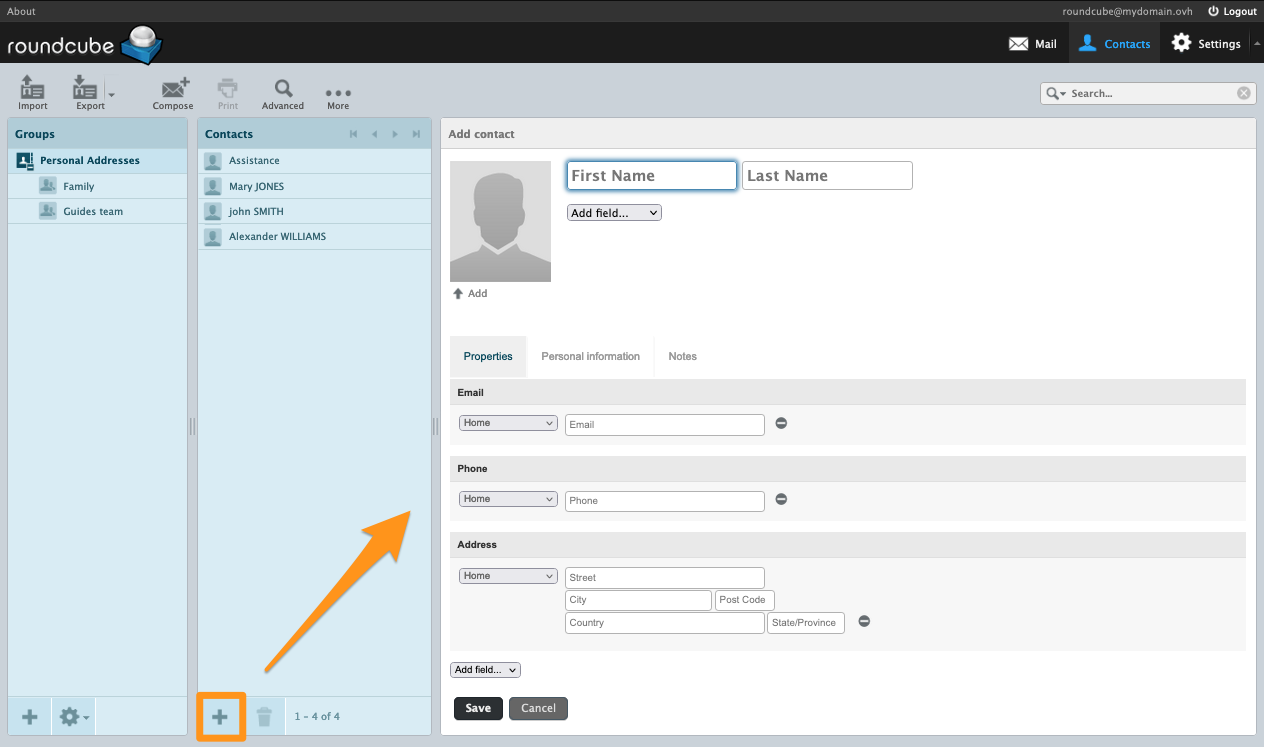
Task: Select the Guides team group
Action: 93,211
